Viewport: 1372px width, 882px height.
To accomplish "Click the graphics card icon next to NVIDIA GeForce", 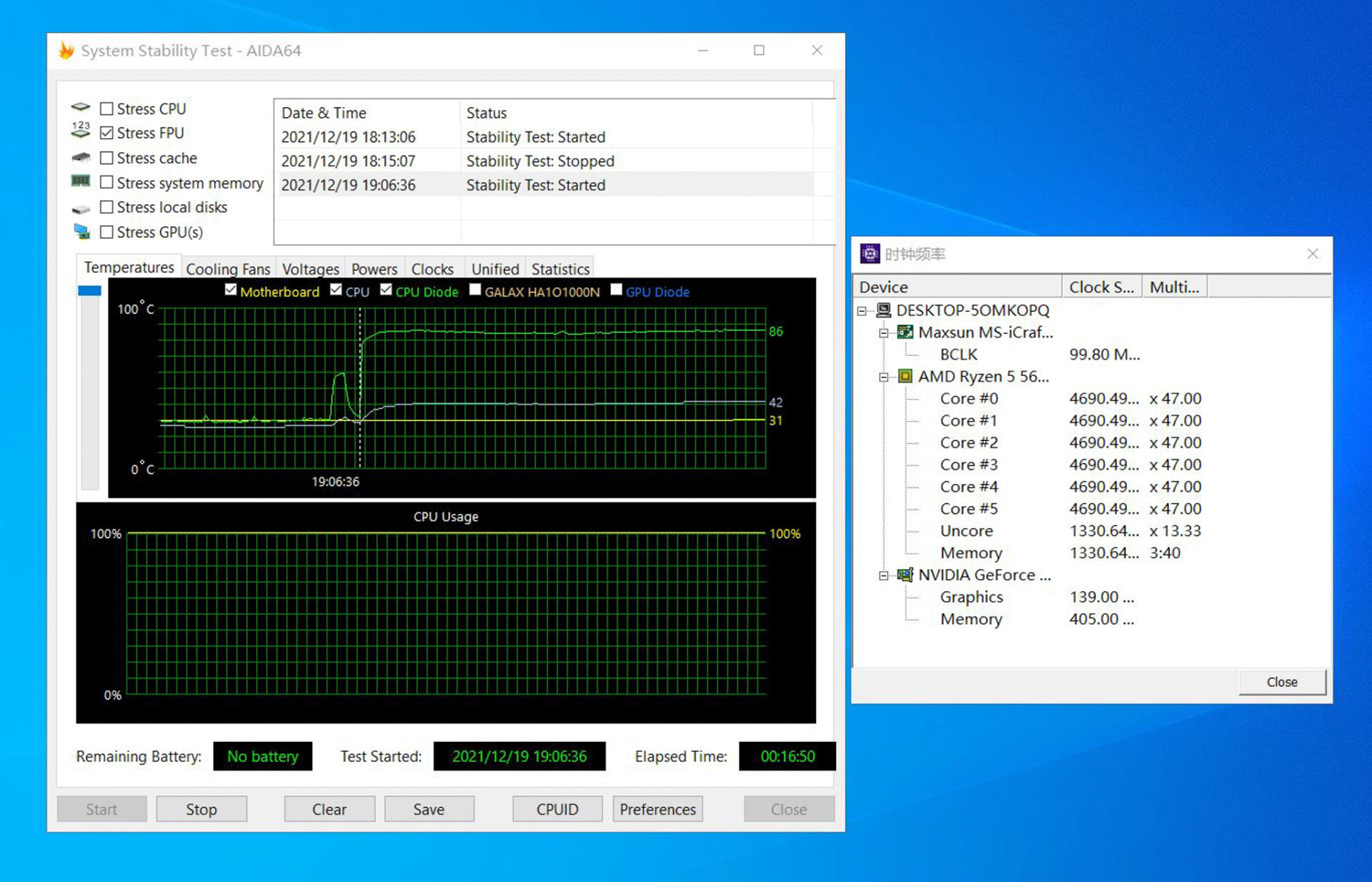I will click(905, 575).
